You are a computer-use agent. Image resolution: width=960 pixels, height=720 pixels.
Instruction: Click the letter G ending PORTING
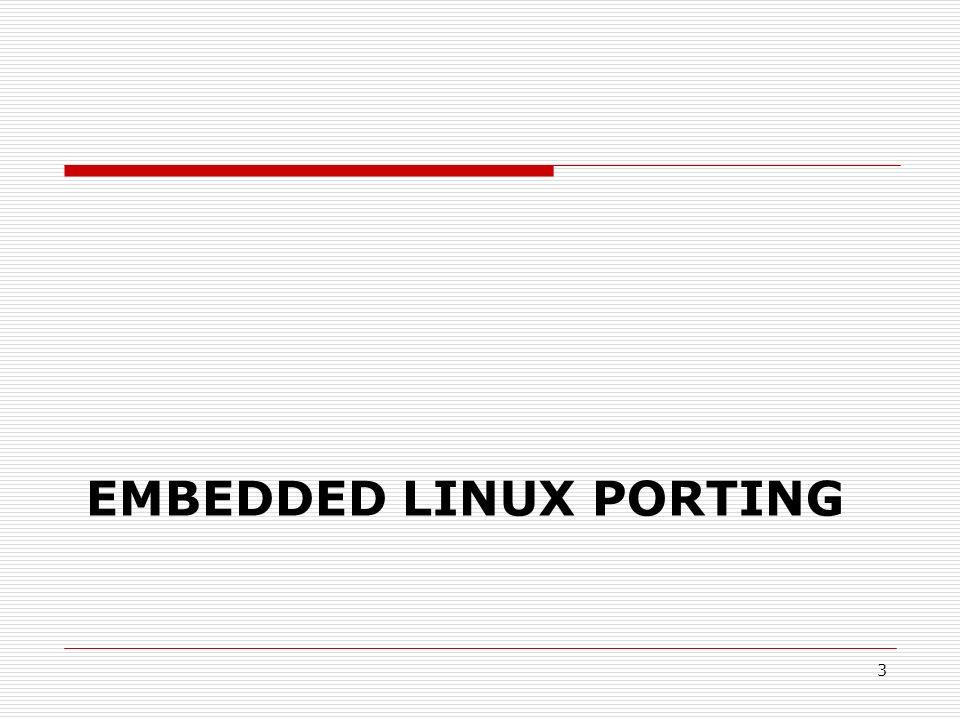825,498
